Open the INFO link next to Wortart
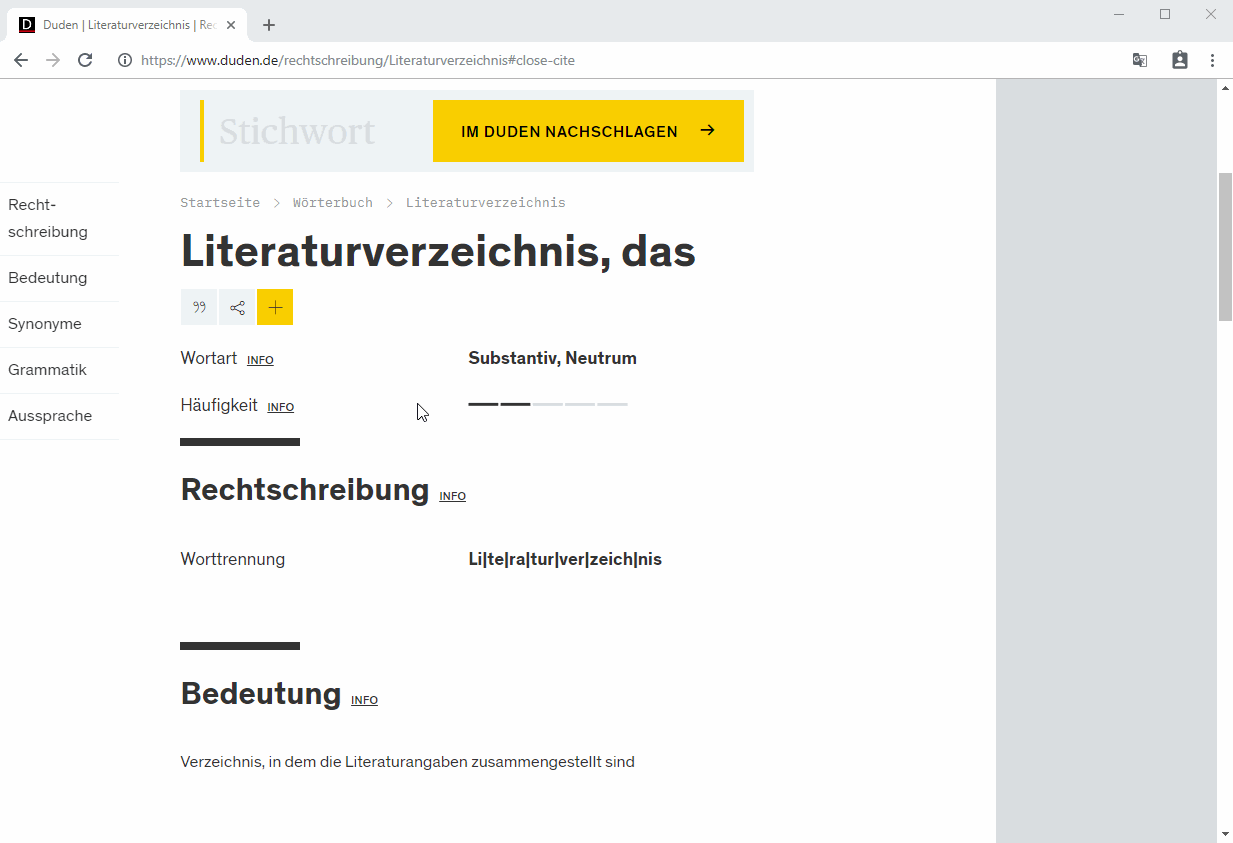This screenshot has width=1233, height=843. [260, 360]
